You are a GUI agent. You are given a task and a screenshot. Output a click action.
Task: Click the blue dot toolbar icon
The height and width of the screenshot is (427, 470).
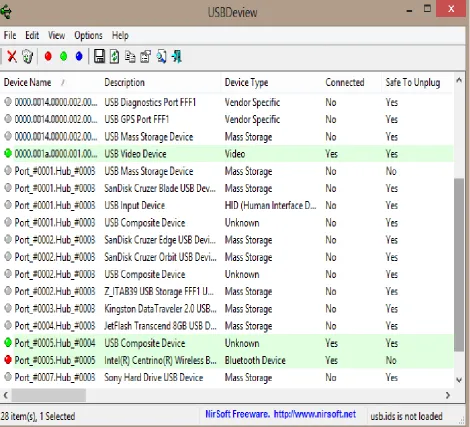click(x=79, y=56)
